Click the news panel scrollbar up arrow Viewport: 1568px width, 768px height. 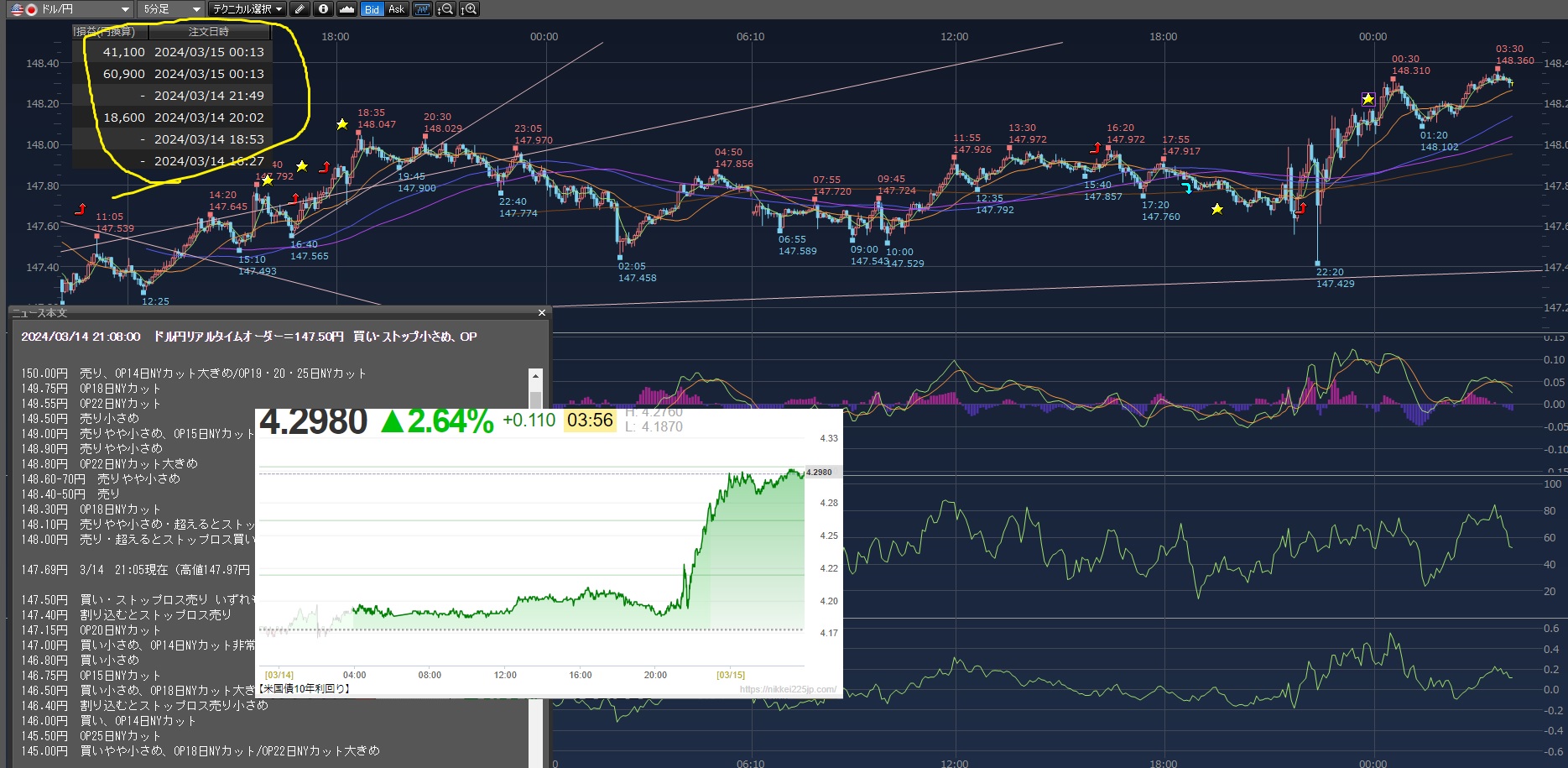coord(535,375)
